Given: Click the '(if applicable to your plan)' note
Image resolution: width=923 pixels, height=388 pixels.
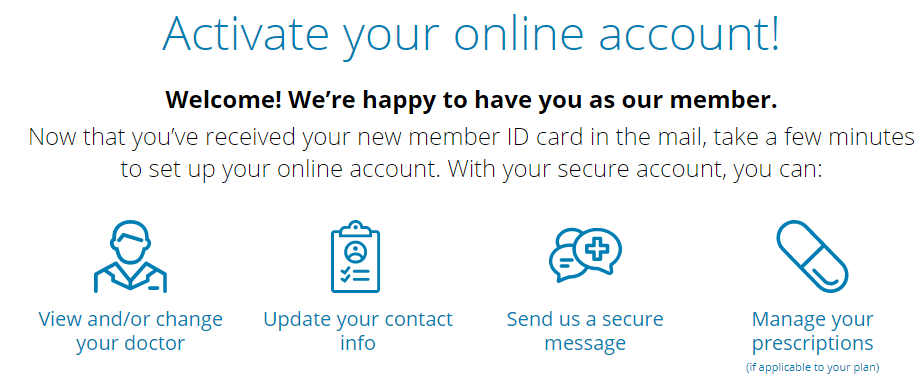Looking at the screenshot, I should coord(812,367).
